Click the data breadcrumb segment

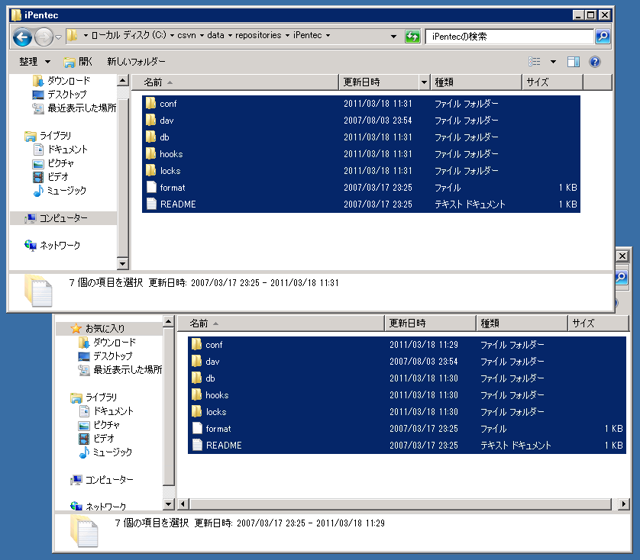[216, 36]
